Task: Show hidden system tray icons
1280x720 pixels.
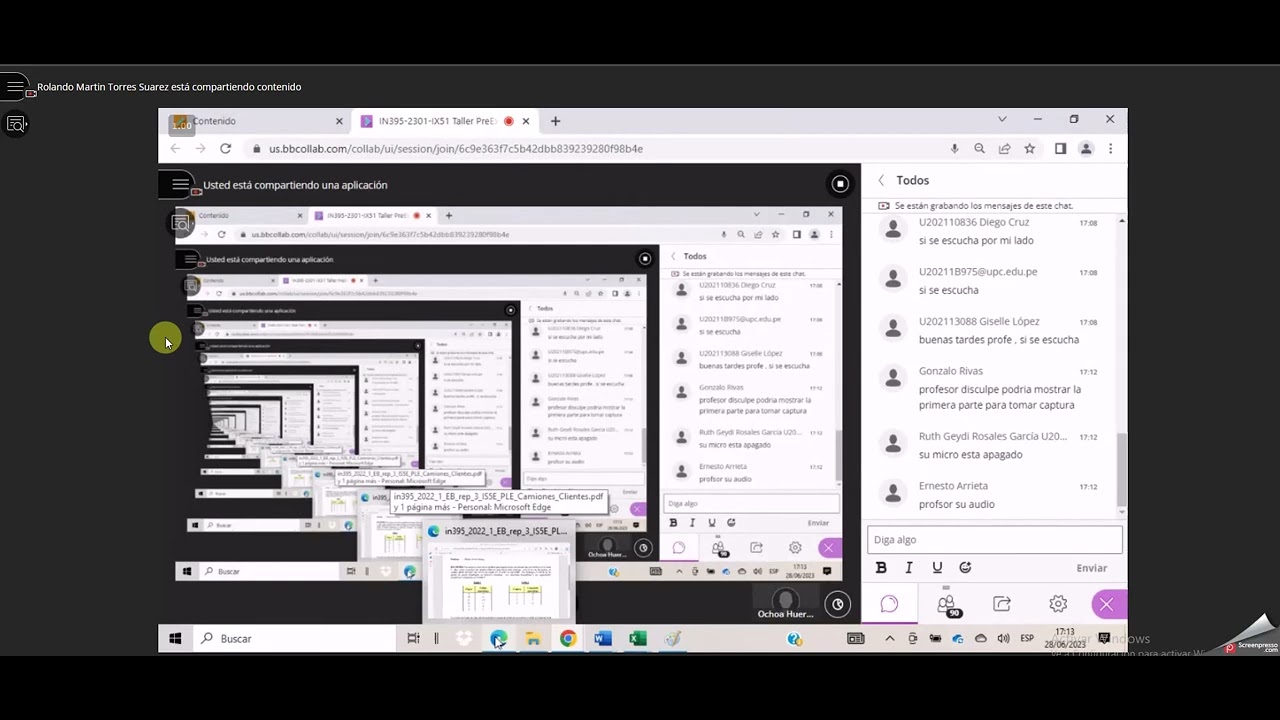Action: [x=889, y=638]
